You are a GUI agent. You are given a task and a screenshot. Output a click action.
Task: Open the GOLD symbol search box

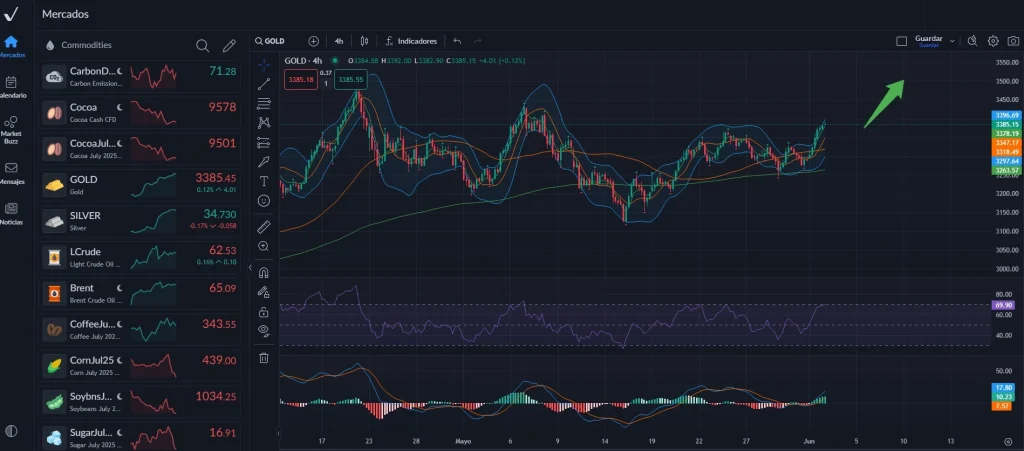(x=270, y=41)
